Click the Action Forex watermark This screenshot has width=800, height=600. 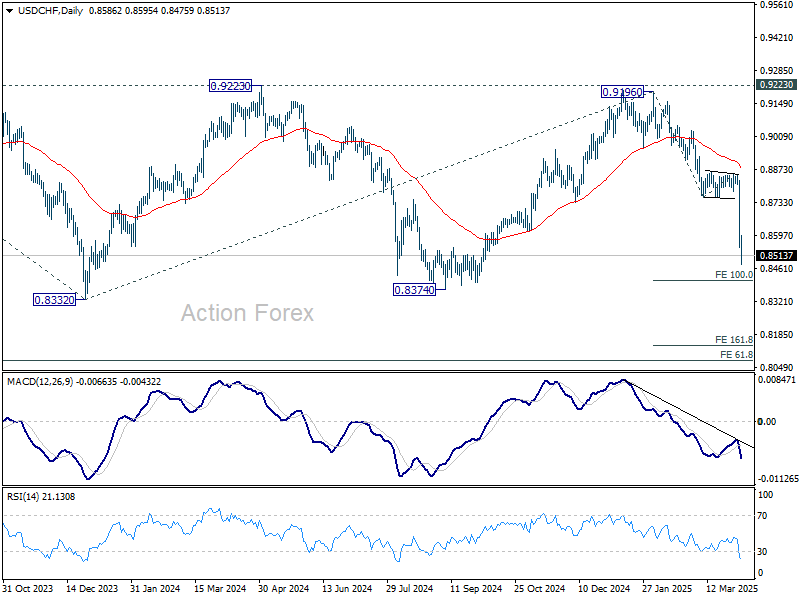point(247,313)
